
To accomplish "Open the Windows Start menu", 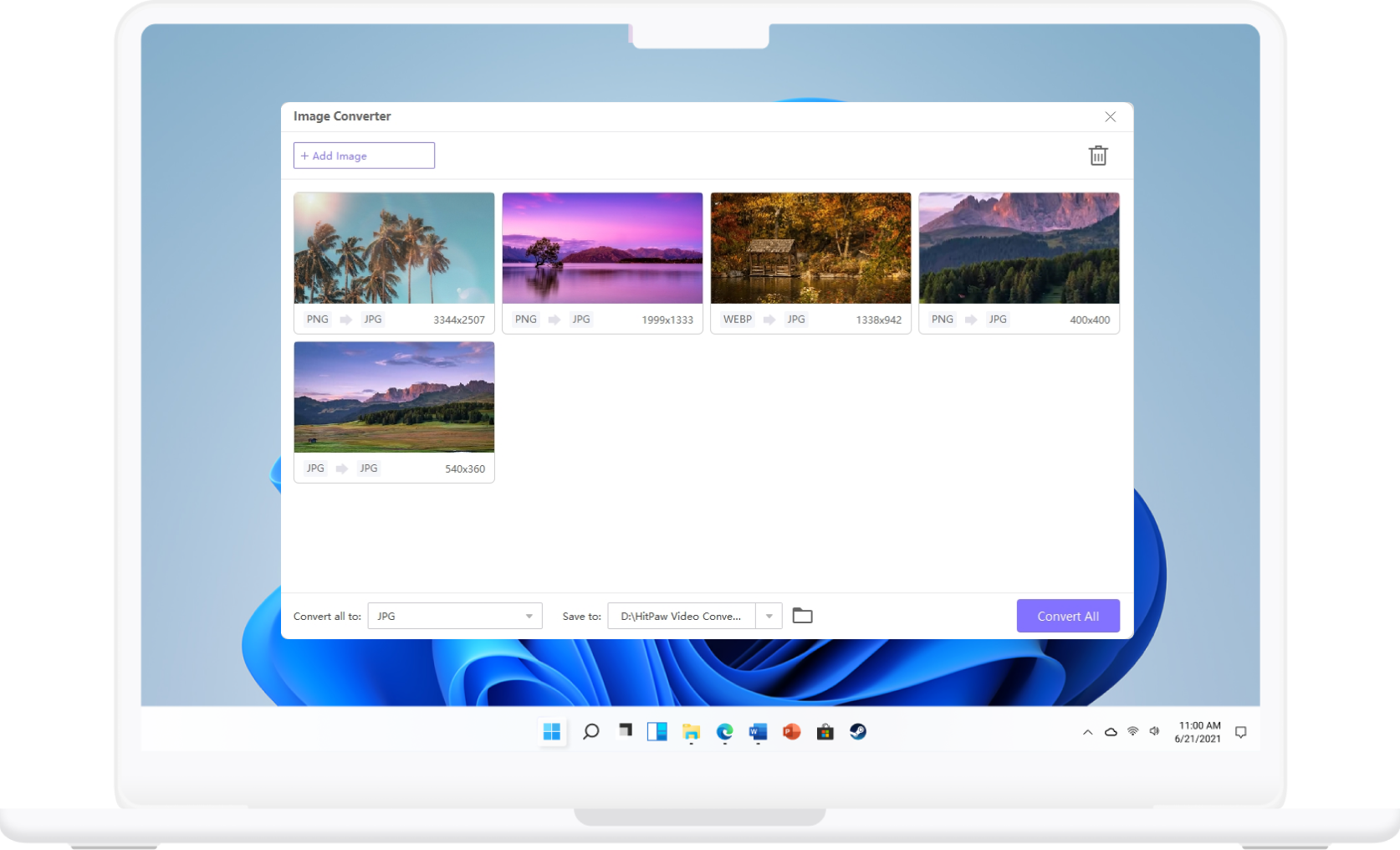I will 552,732.
